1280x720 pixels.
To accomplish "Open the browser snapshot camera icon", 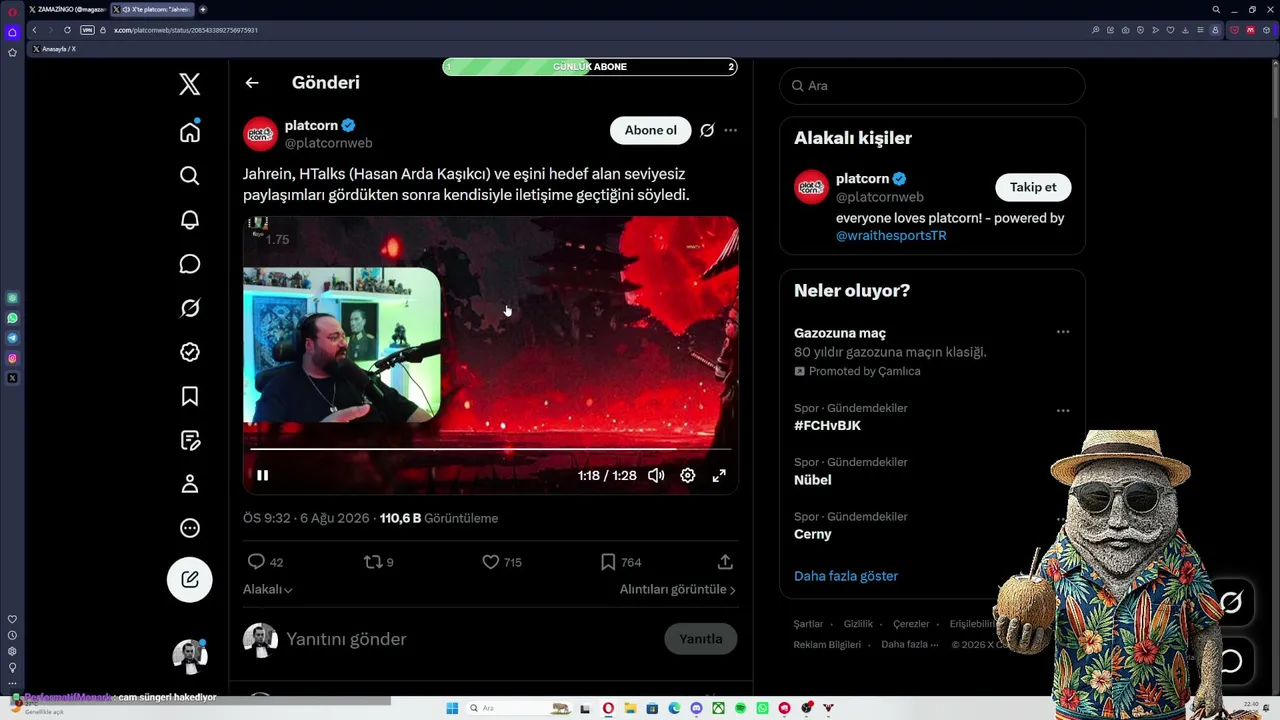I will tap(1126, 30).
